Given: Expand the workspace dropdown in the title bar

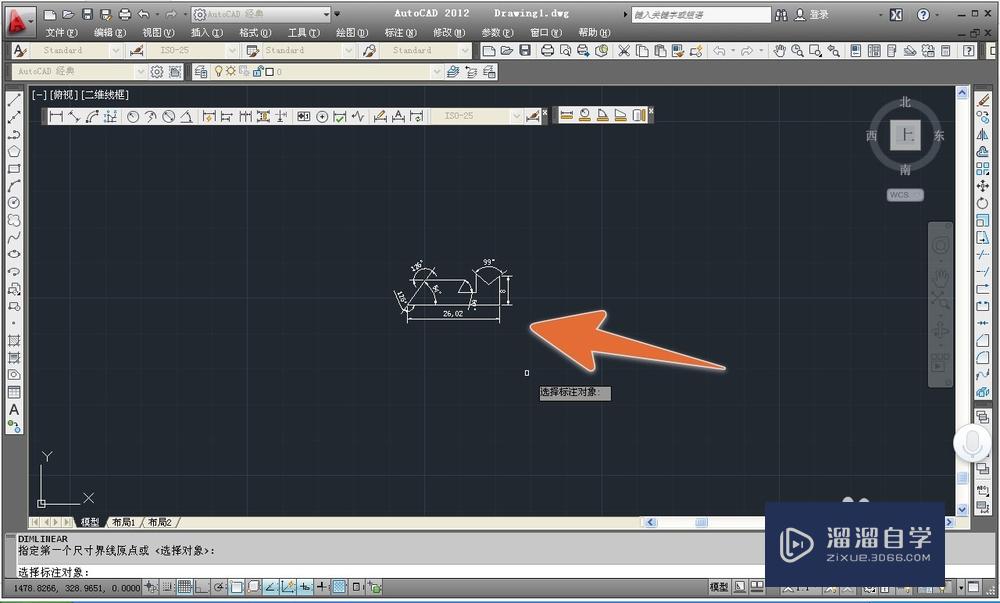Looking at the screenshot, I should 327,14.
